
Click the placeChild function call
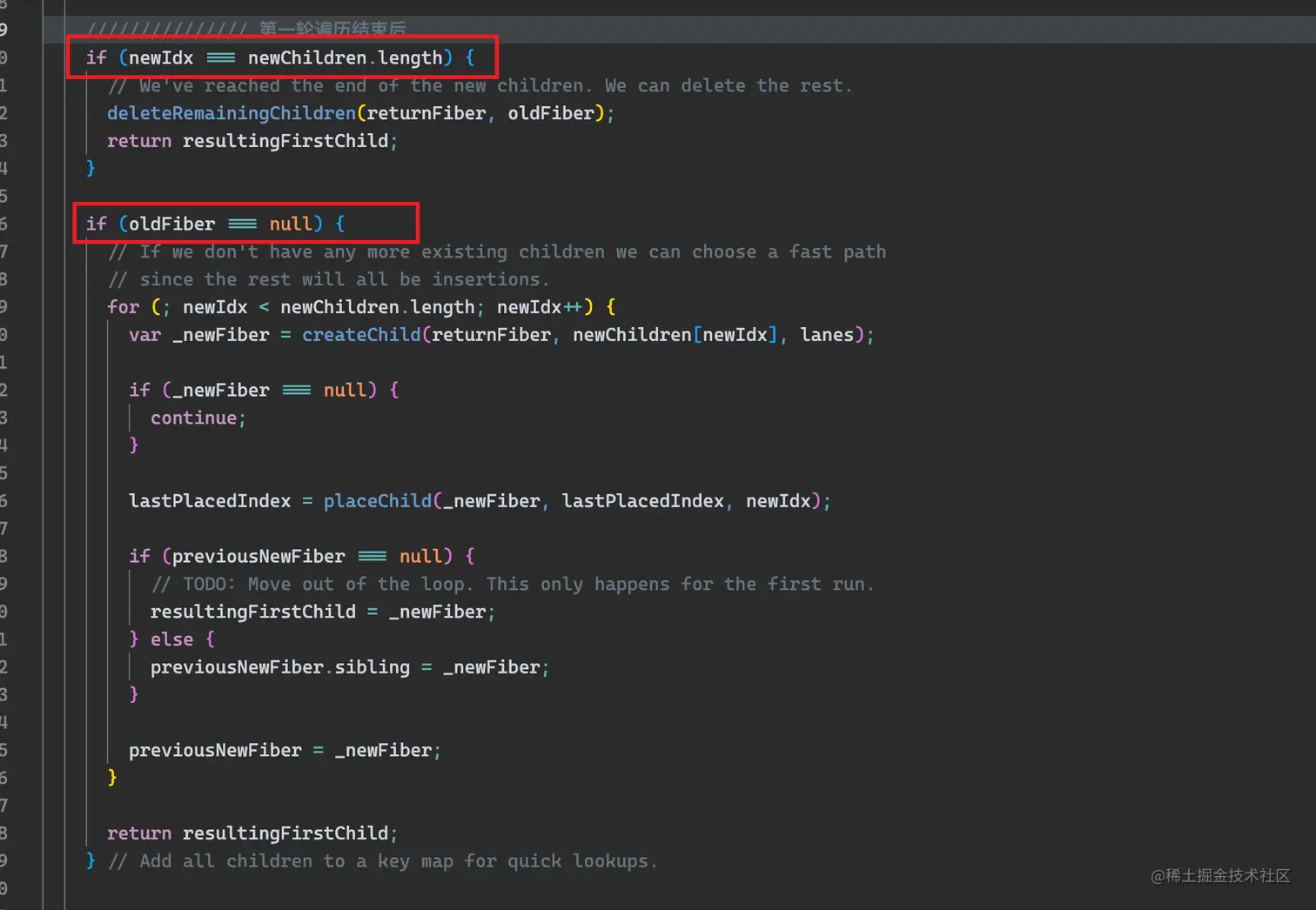[378, 501]
